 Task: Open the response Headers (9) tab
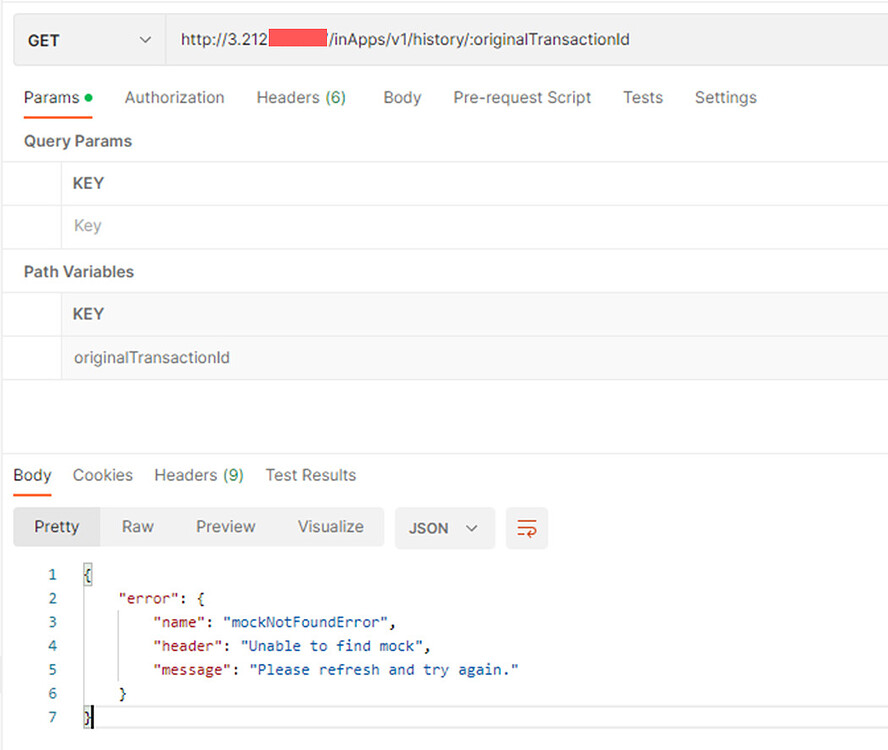[199, 475]
